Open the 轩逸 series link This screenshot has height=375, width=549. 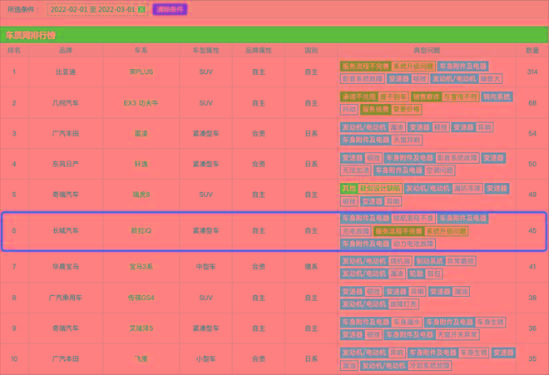pyautogui.click(x=141, y=164)
